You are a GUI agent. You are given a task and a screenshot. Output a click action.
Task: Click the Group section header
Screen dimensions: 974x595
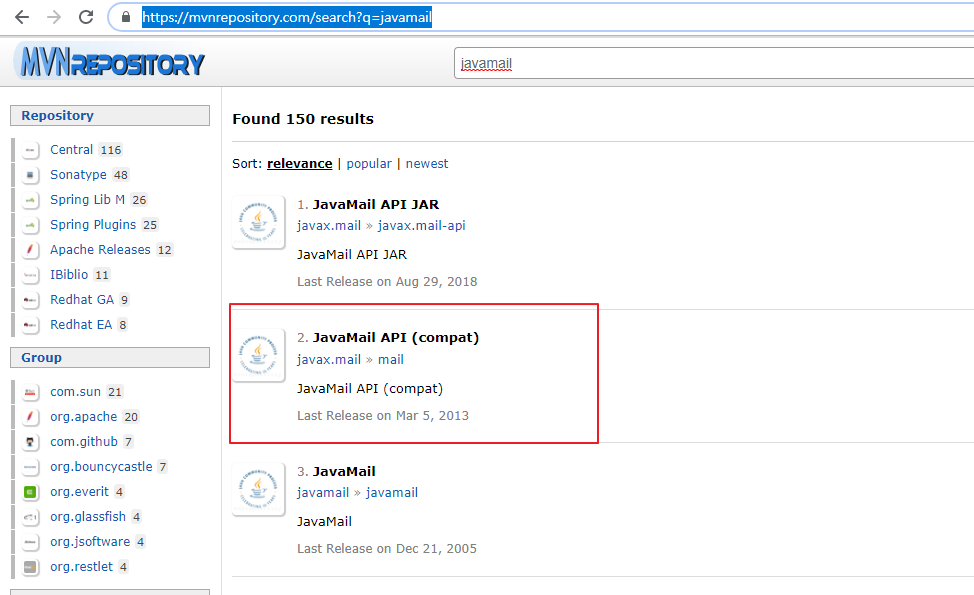coord(110,358)
